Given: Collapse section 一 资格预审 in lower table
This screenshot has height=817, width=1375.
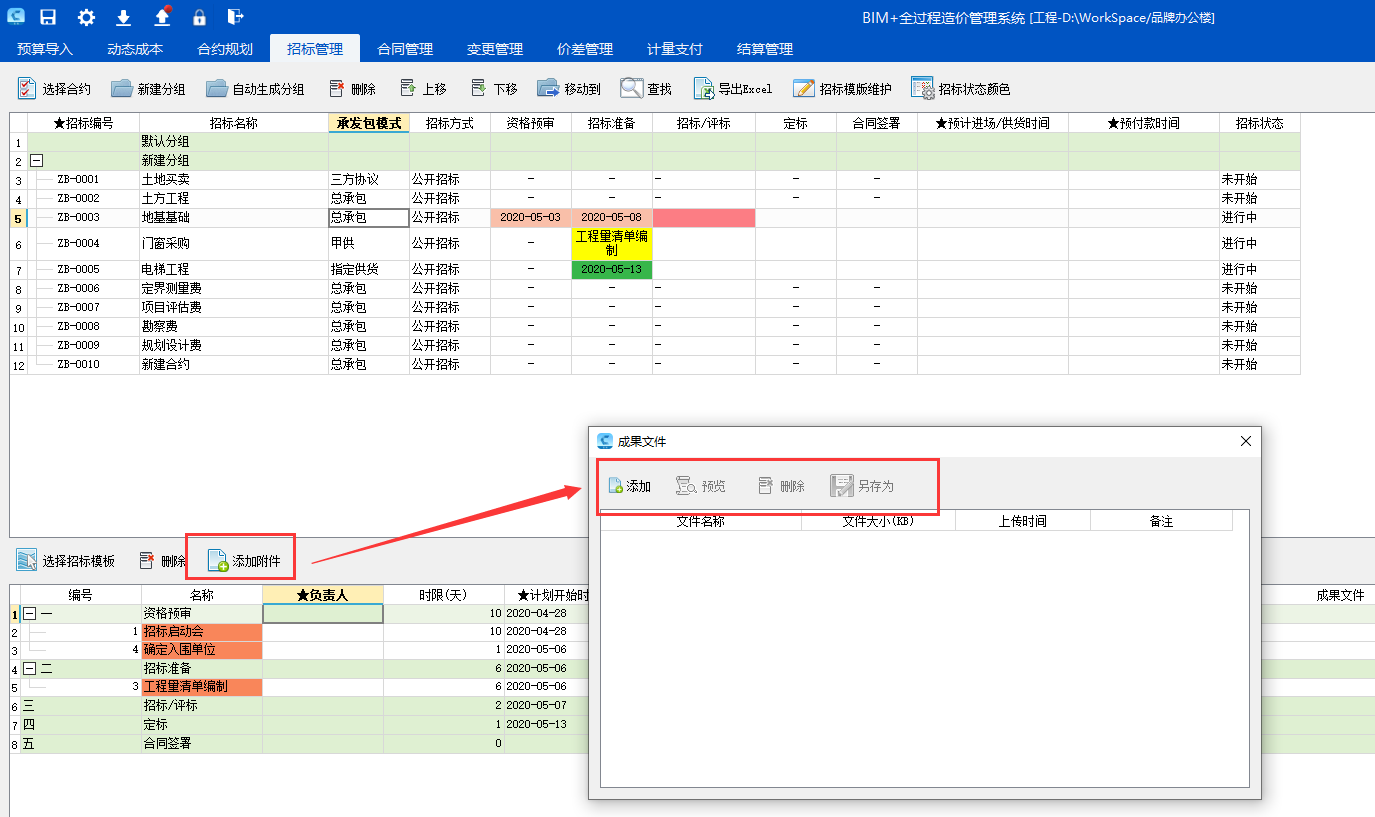Looking at the screenshot, I should click(29, 613).
